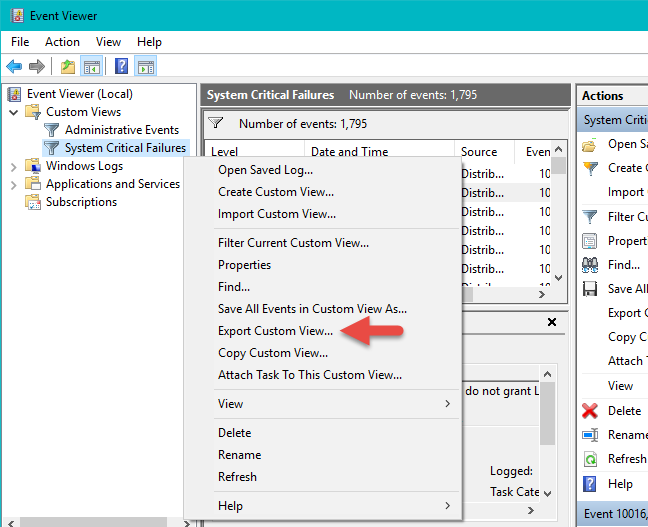Choose Copy Custom View from context menu
Screen dimensions: 648x527
click(273, 353)
